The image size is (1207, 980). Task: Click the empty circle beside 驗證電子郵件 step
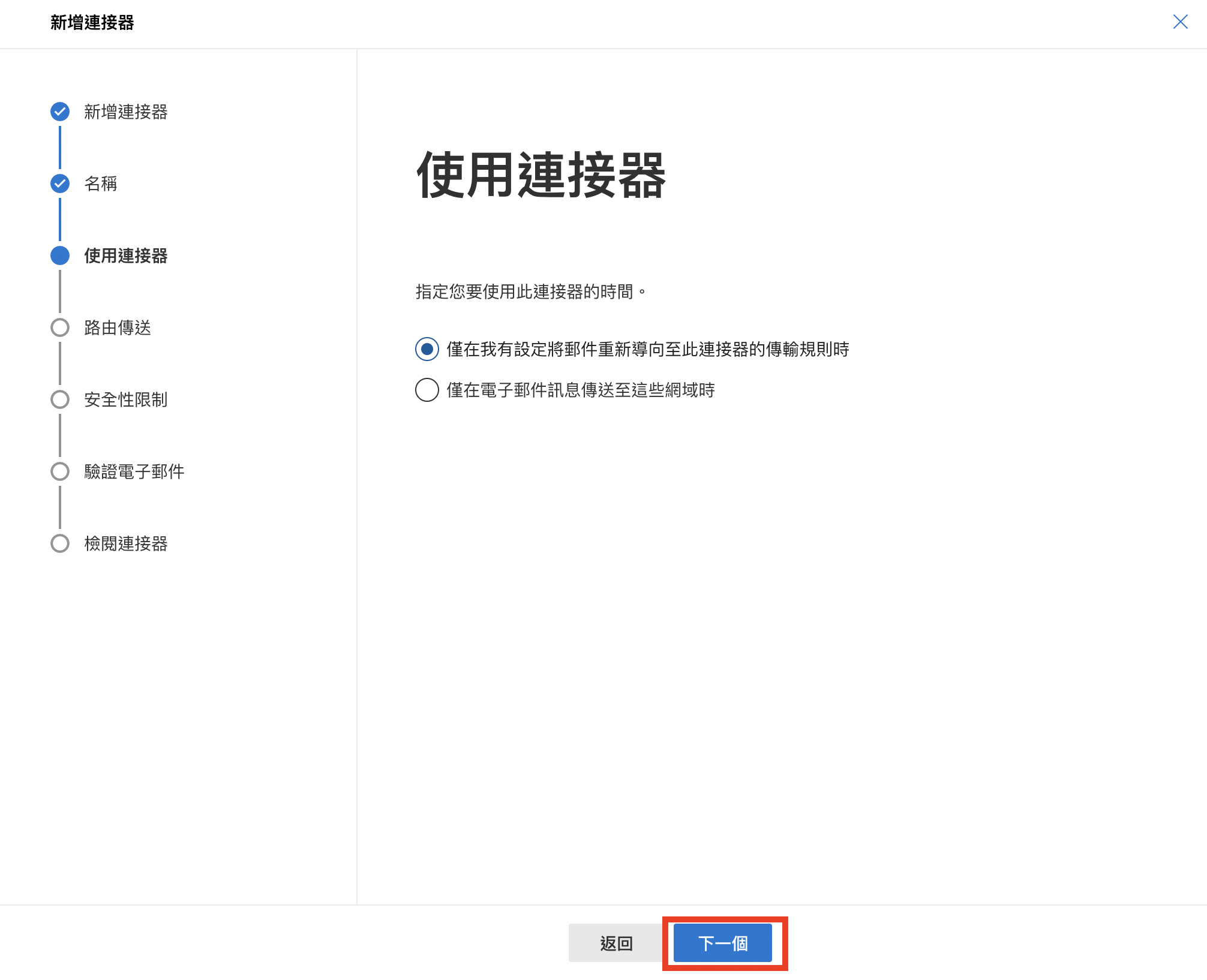[60, 471]
